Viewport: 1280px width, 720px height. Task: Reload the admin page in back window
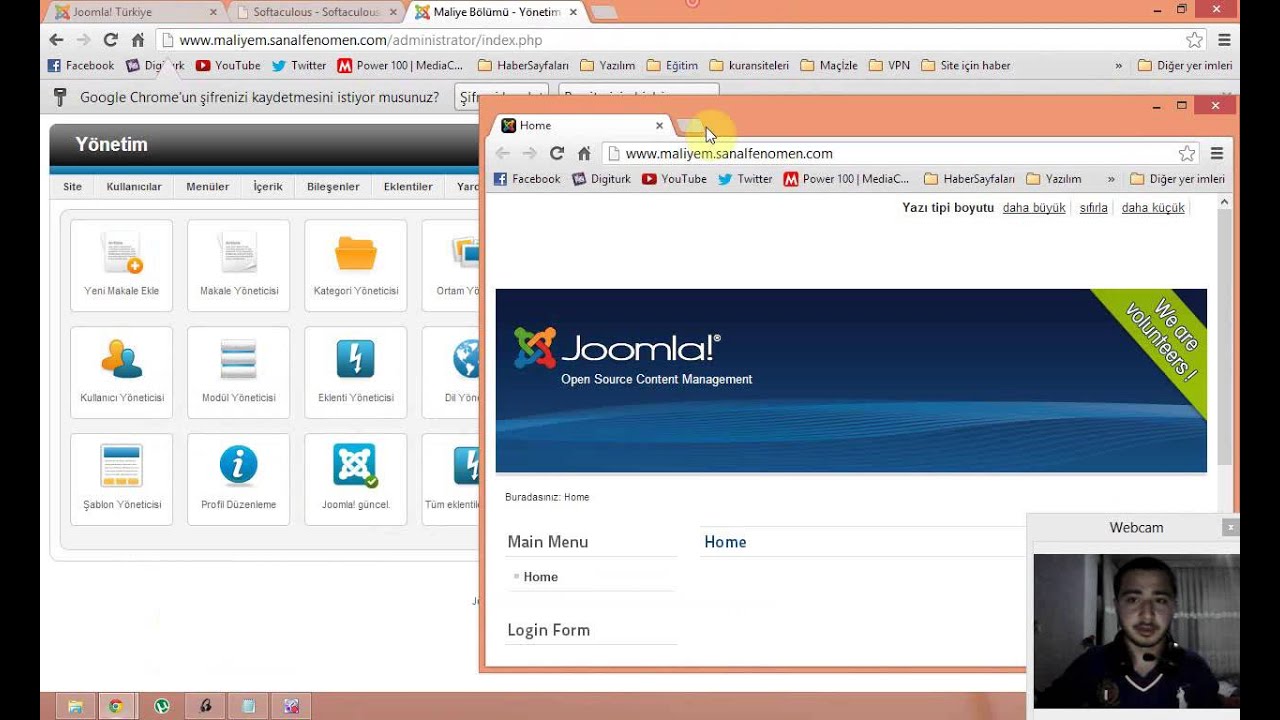coord(110,40)
